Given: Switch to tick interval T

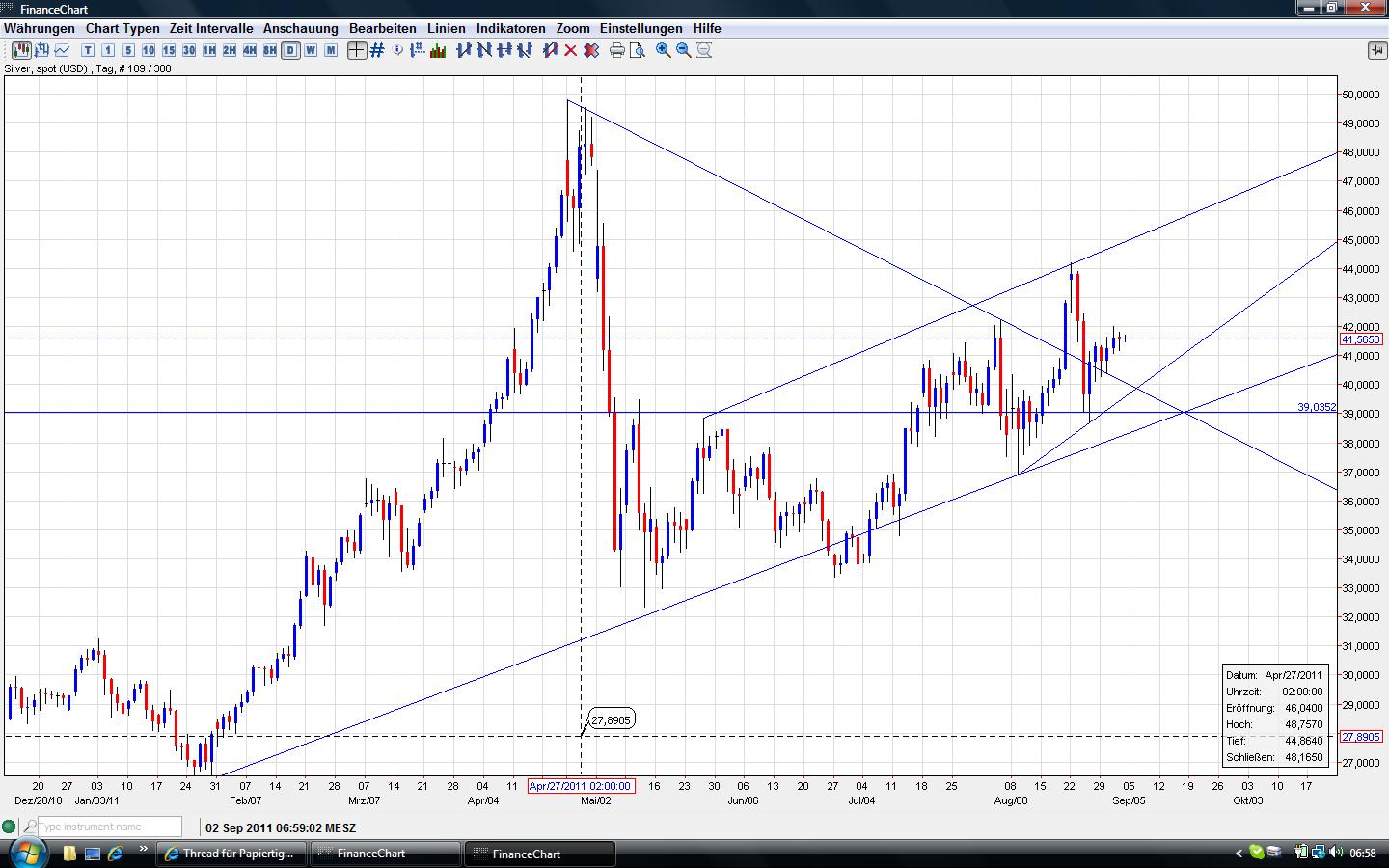Looking at the screenshot, I should [88, 50].
